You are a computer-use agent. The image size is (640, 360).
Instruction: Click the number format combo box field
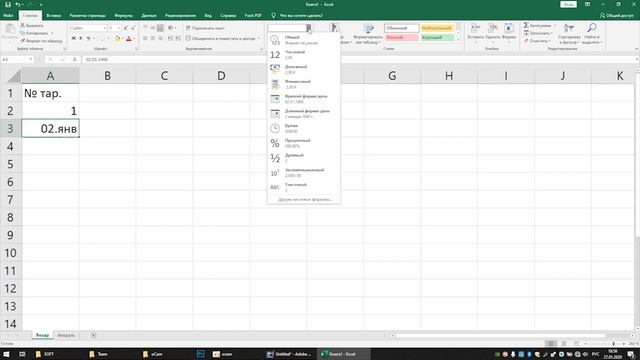tap(287, 28)
